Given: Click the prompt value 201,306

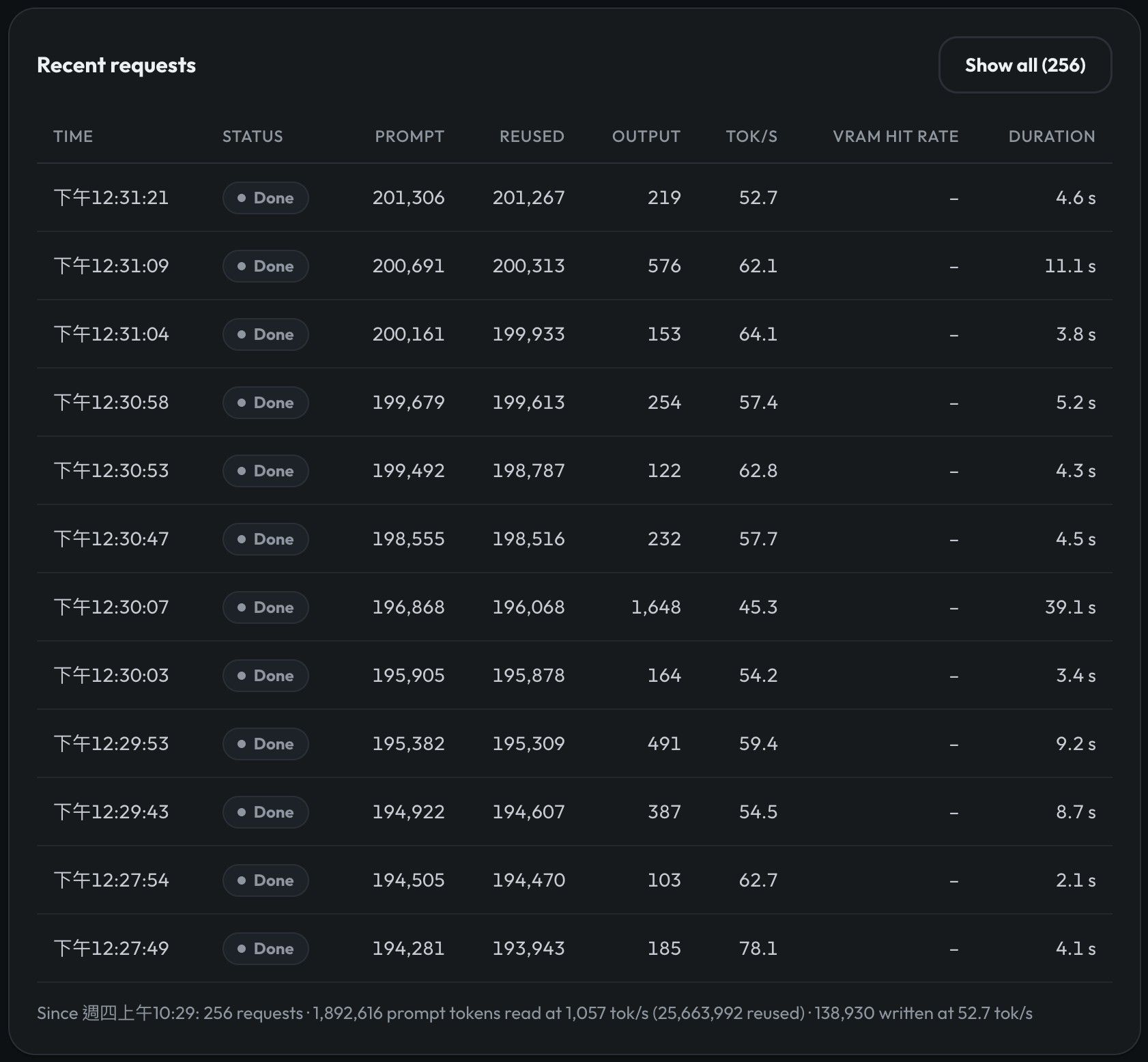Looking at the screenshot, I should tap(408, 198).
